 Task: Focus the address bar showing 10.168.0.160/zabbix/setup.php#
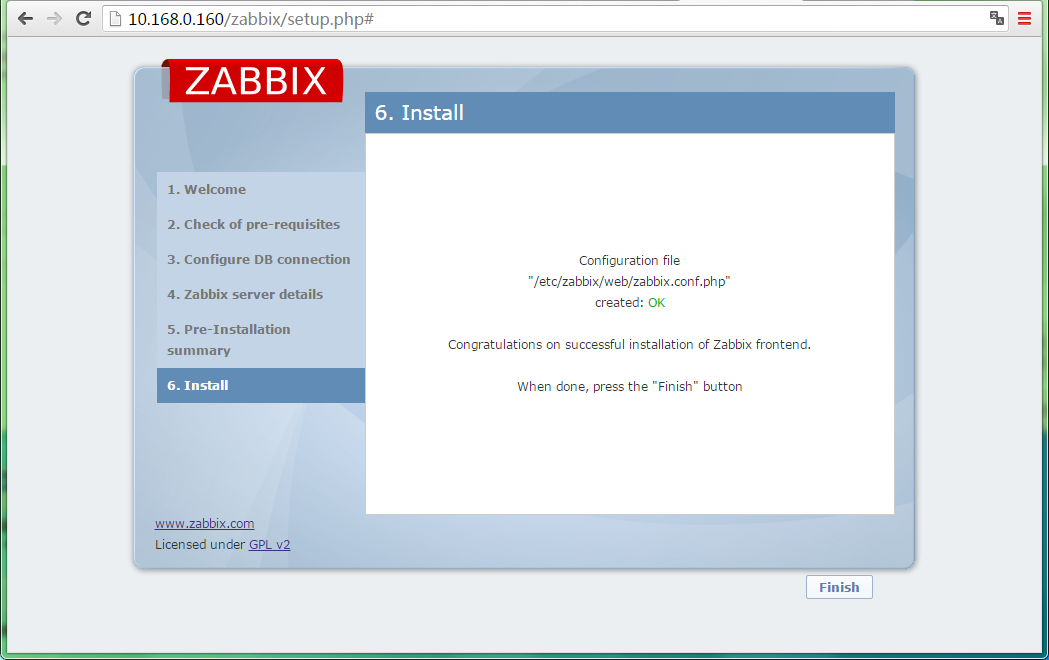tap(555, 19)
